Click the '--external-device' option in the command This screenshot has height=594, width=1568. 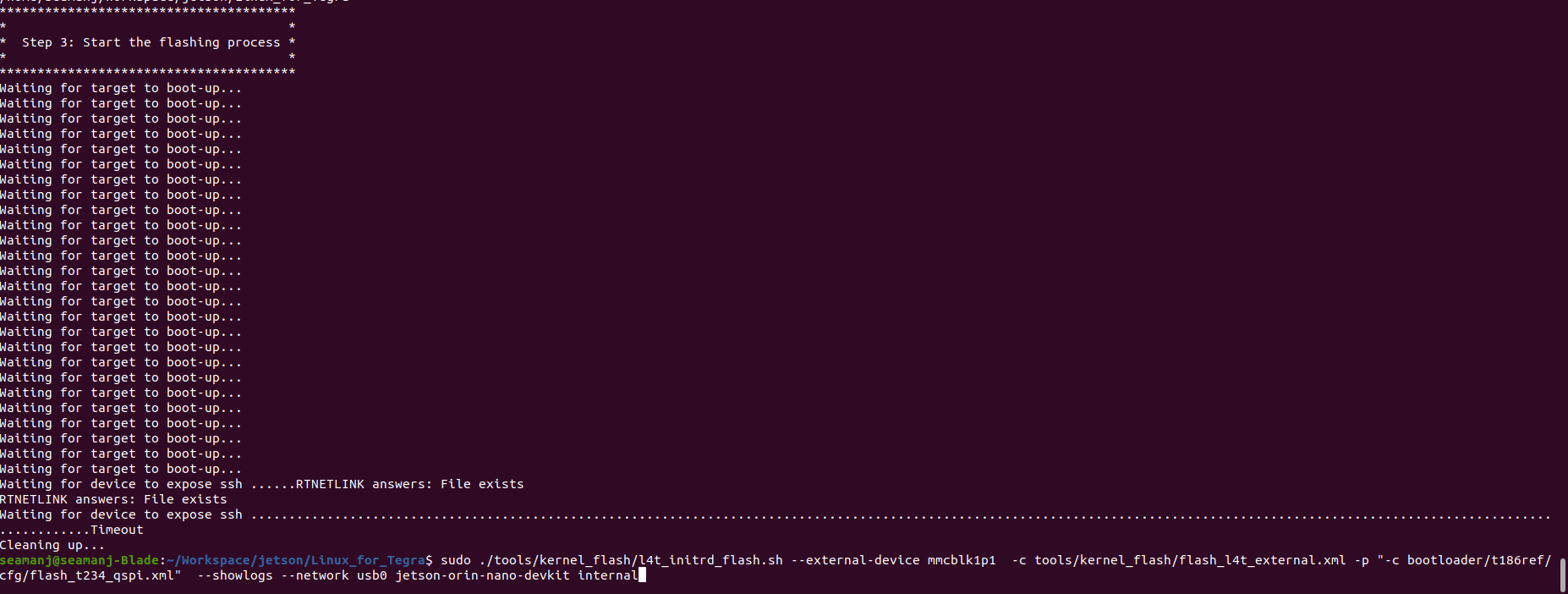(855, 560)
